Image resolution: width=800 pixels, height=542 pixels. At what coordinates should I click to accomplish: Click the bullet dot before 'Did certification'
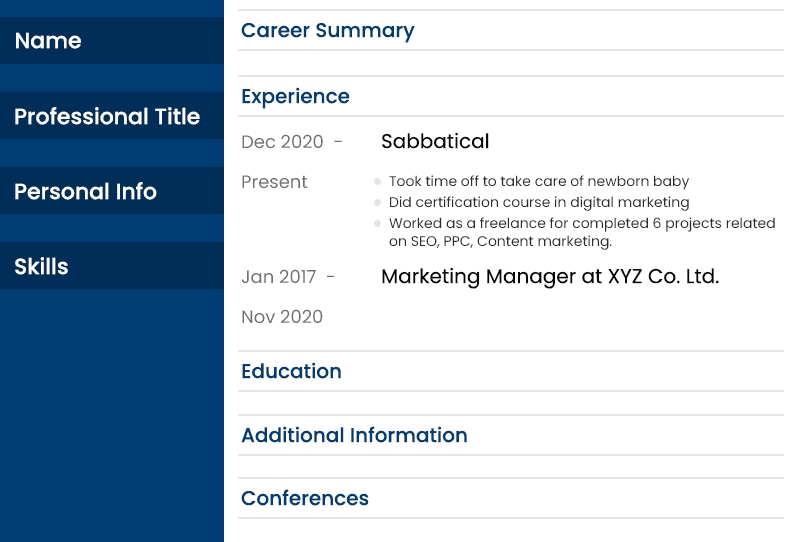(x=377, y=202)
